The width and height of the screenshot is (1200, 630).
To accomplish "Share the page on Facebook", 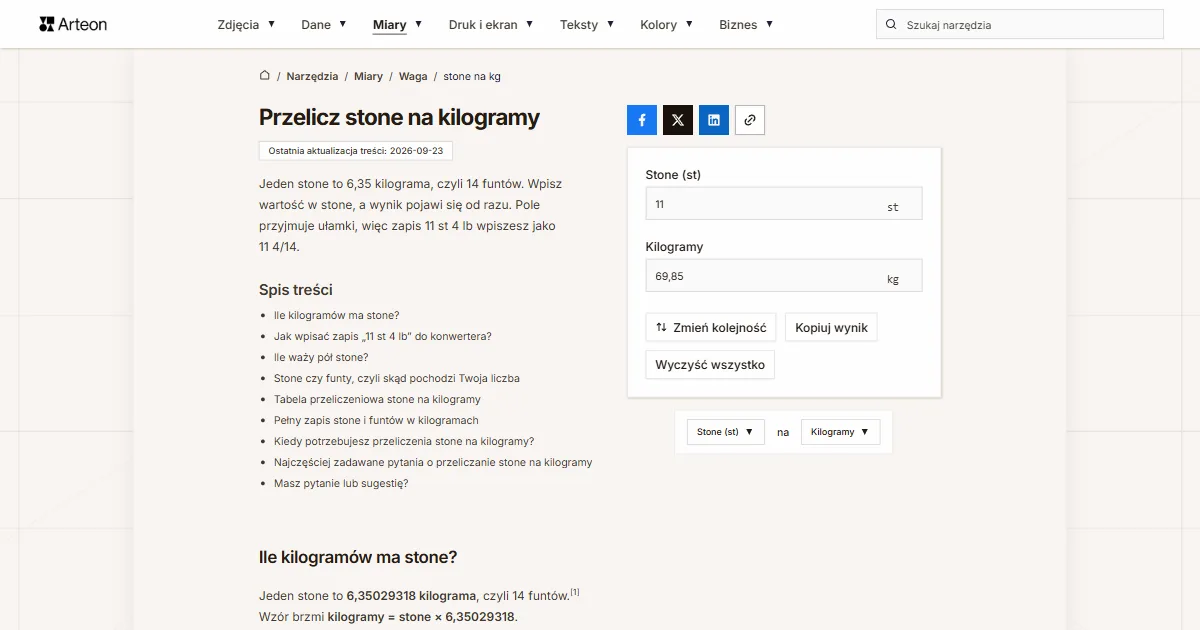I will pos(642,120).
